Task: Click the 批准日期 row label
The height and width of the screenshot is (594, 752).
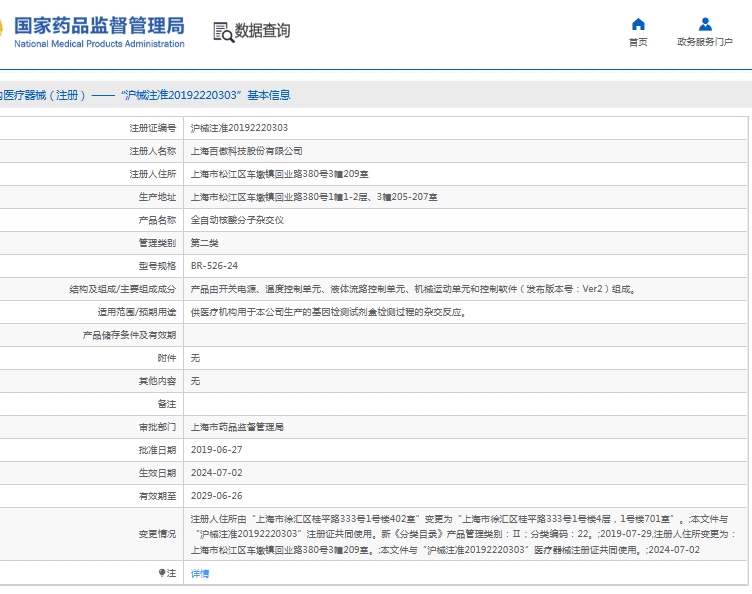Action: click(x=157, y=450)
